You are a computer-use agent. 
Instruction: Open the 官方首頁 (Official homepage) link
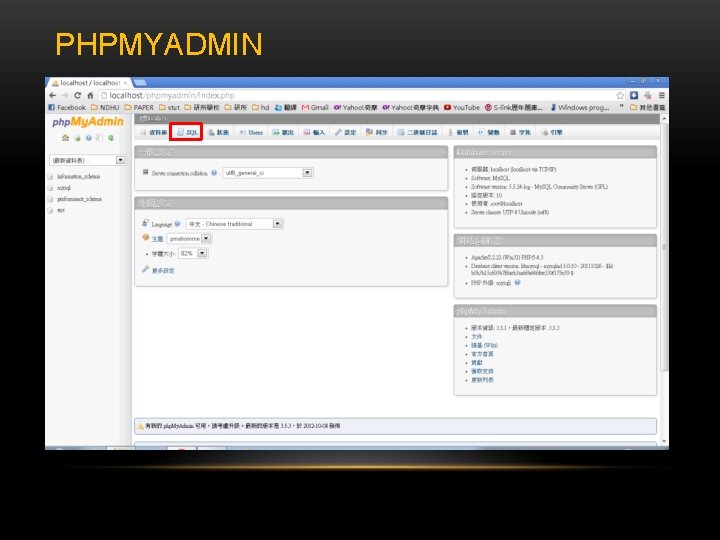(x=482, y=354)
